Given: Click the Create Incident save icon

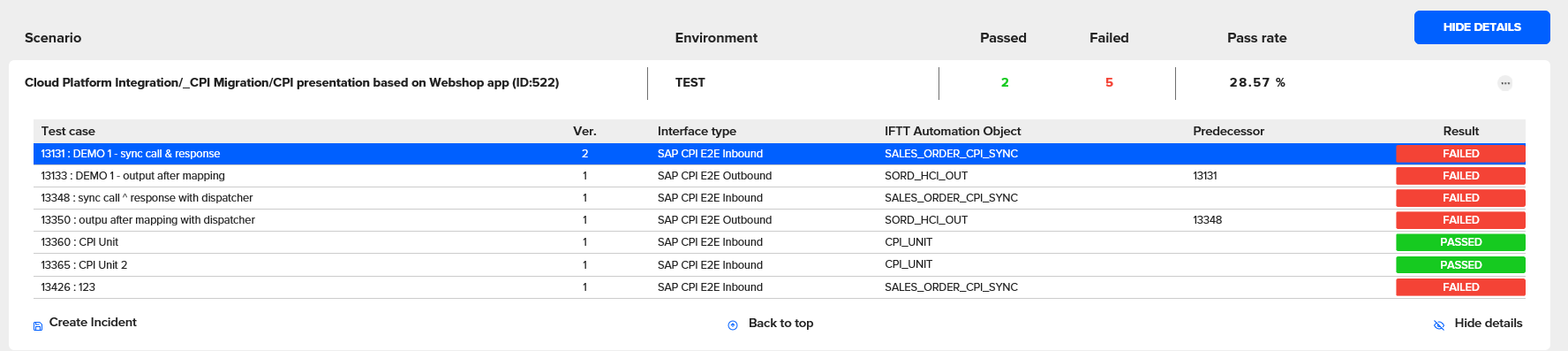Looking at the screenshot, I should pyautogui.click(x=38, y=326).
